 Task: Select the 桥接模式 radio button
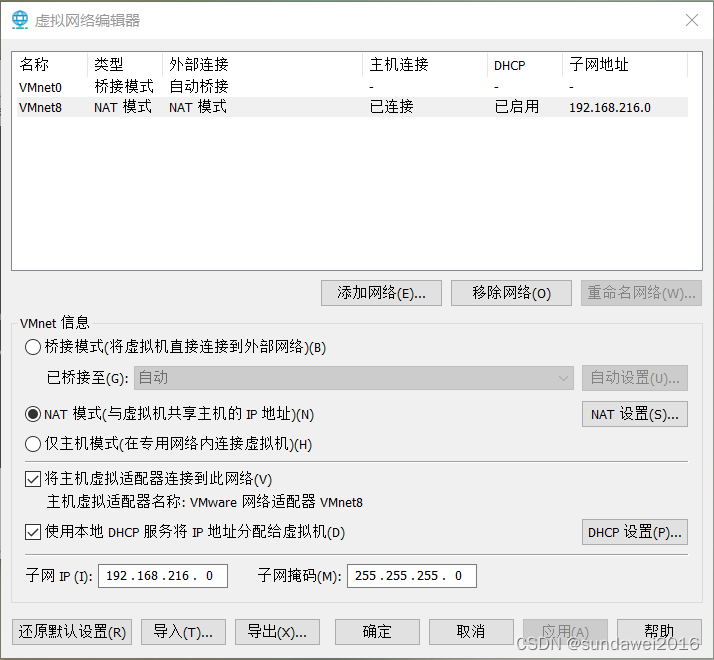coord(33,347)
